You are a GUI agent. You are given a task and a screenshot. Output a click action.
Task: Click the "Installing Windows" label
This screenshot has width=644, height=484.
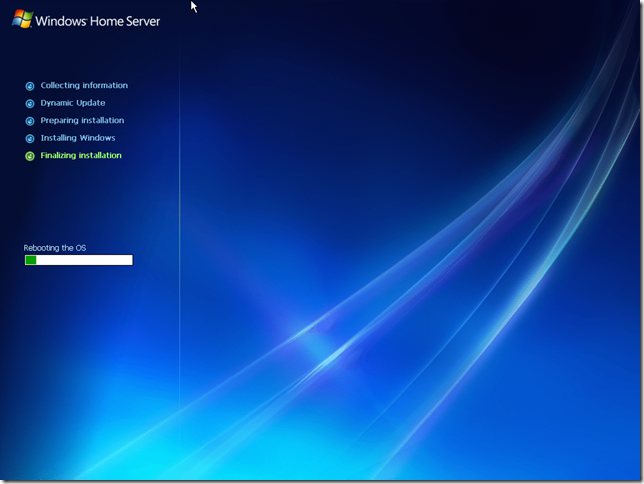click(x=78, y=138)
